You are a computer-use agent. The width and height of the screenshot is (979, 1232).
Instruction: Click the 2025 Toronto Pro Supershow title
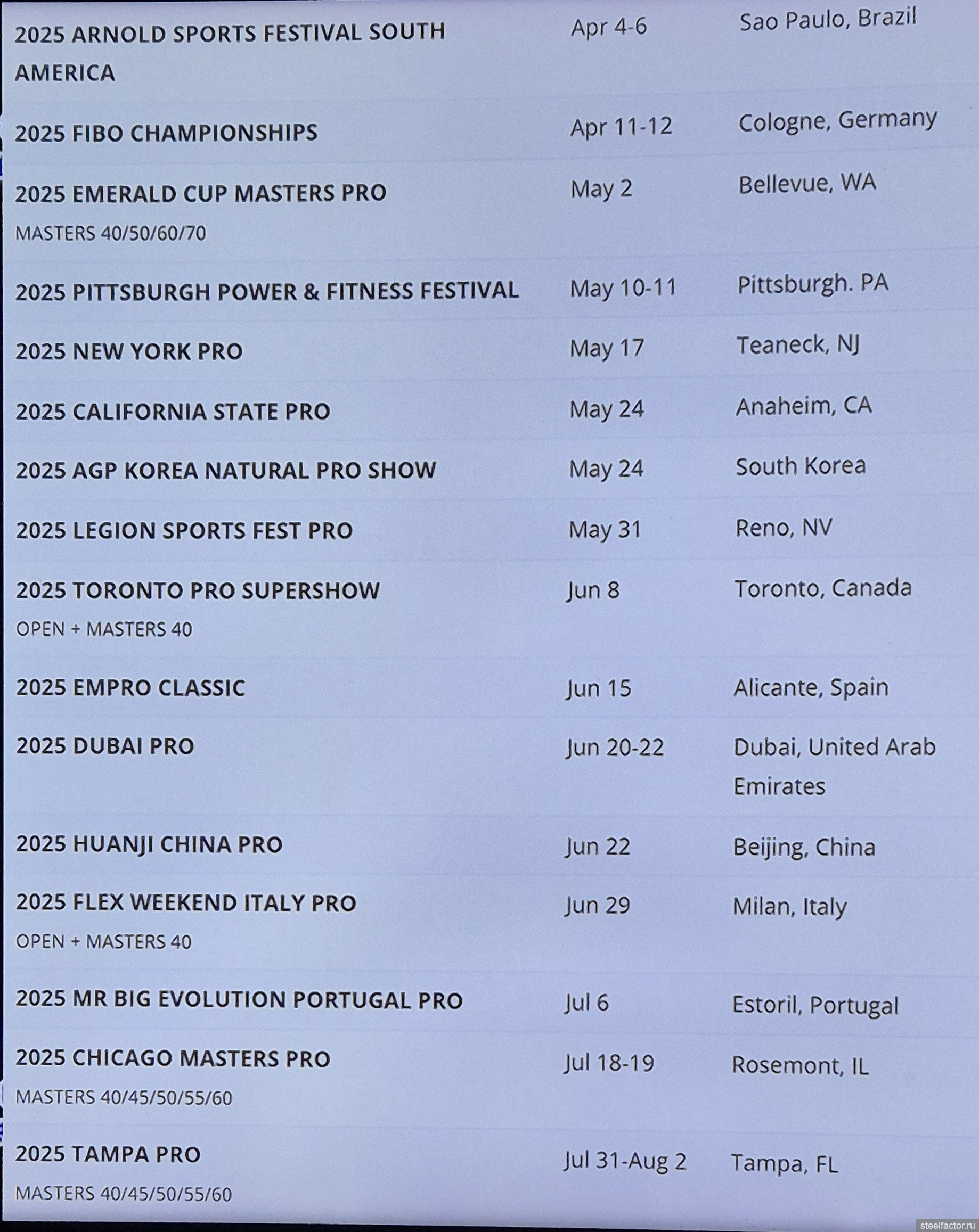[198, 590]
